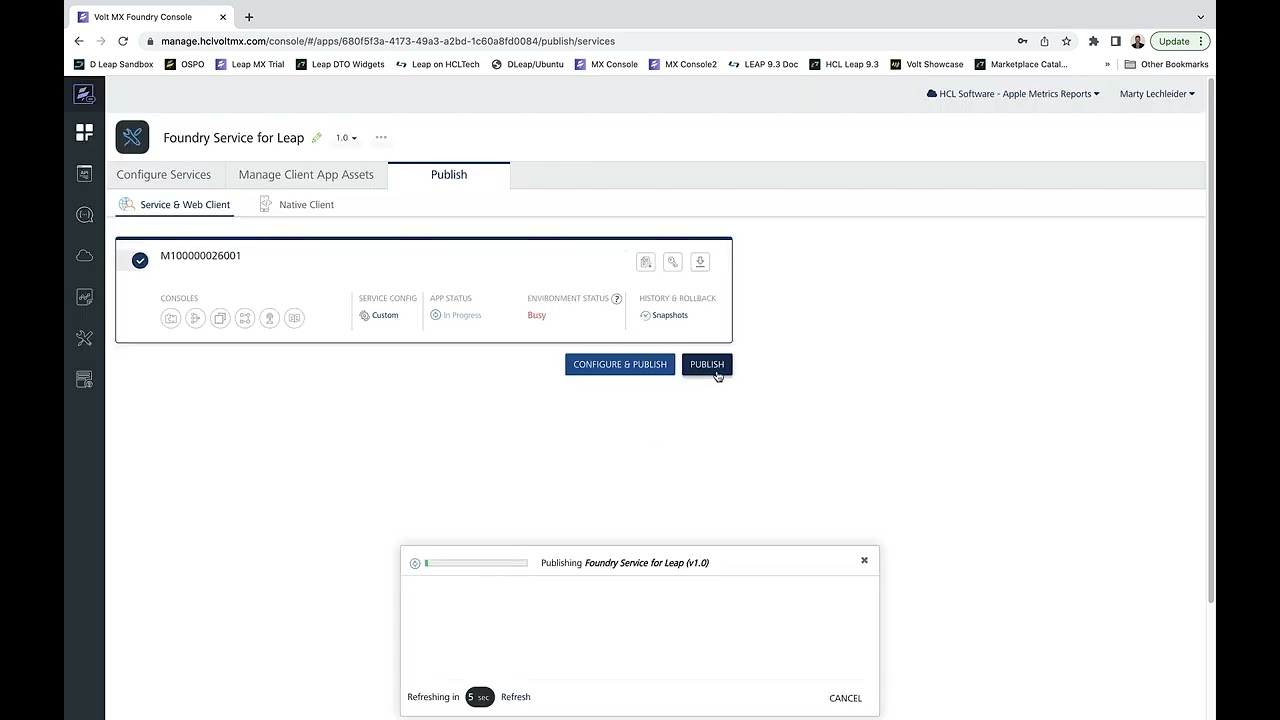This screenshot has width=1280, height=720.
Task: Bookmark this page with star icon
Action: pyautogui.click(x=1067, y=41)
